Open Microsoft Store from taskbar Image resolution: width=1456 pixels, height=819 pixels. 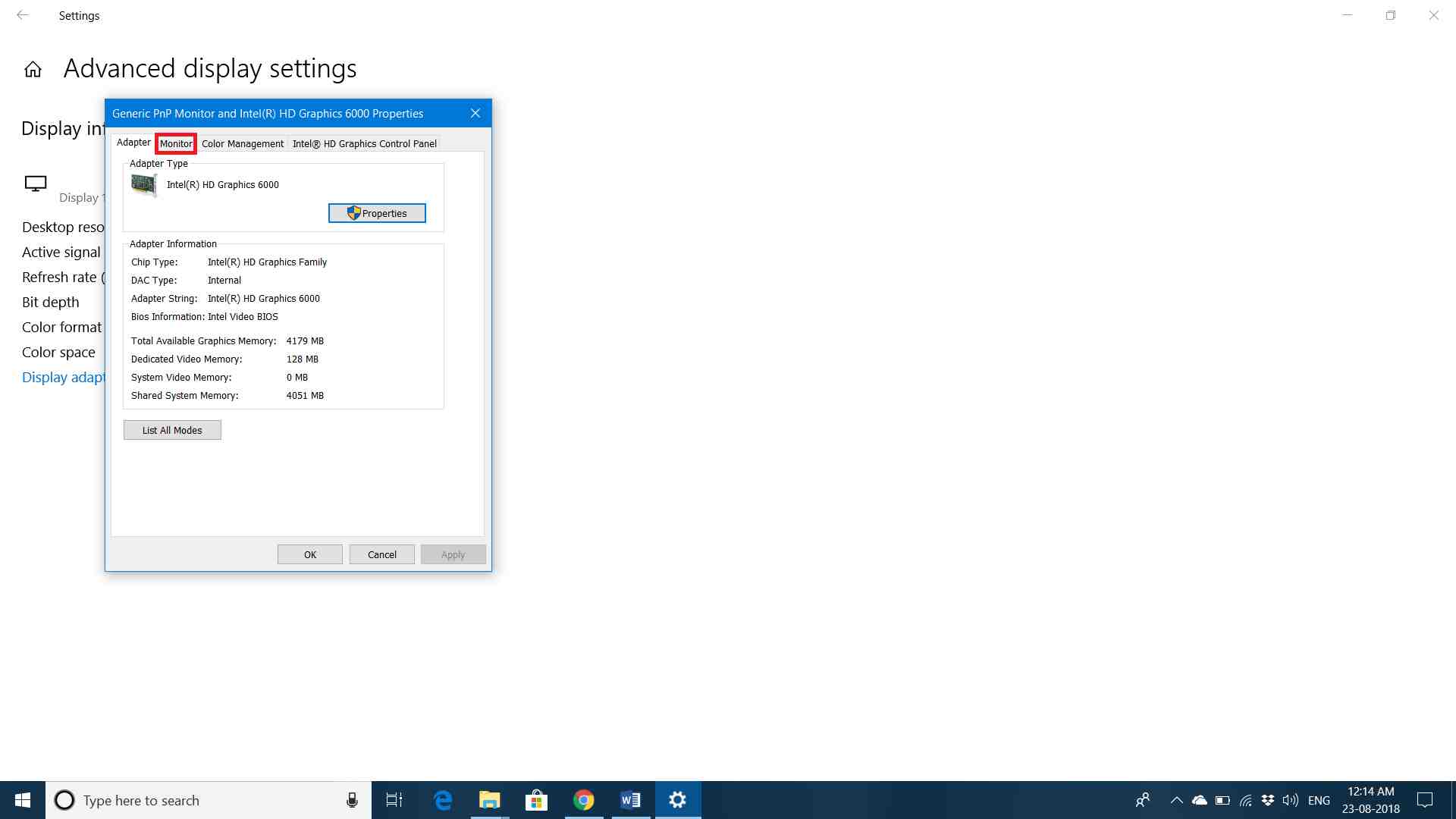pos(536,800)
